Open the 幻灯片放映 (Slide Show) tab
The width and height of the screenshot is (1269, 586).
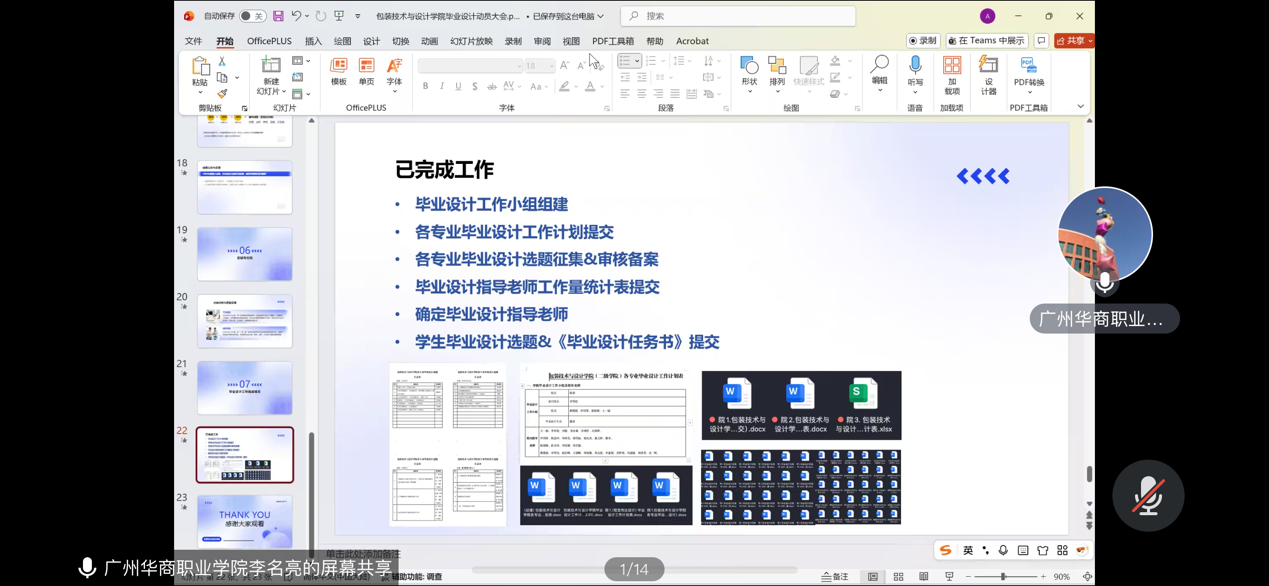(471, 41)
